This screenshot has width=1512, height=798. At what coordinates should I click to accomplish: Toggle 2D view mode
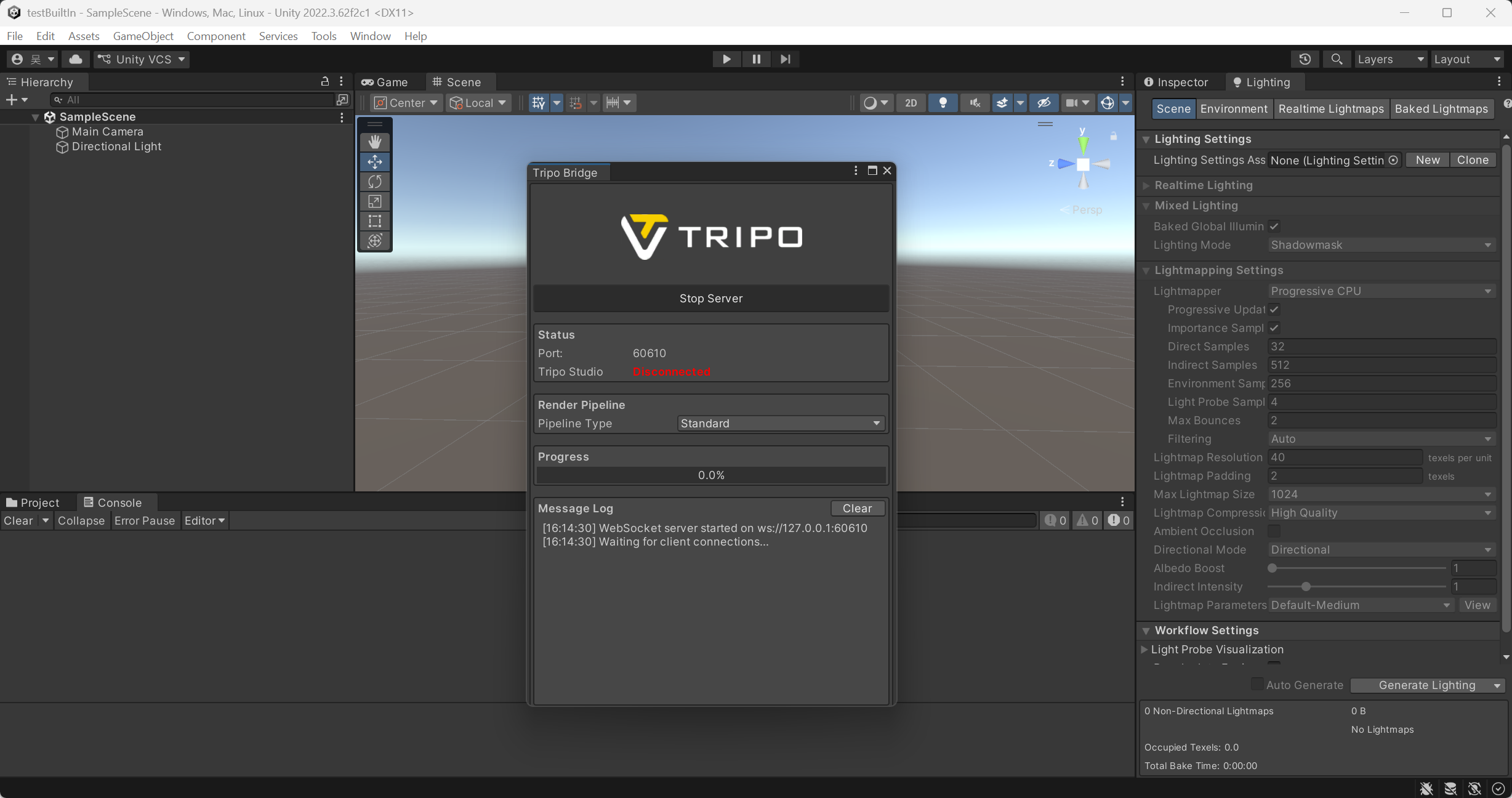911,103
